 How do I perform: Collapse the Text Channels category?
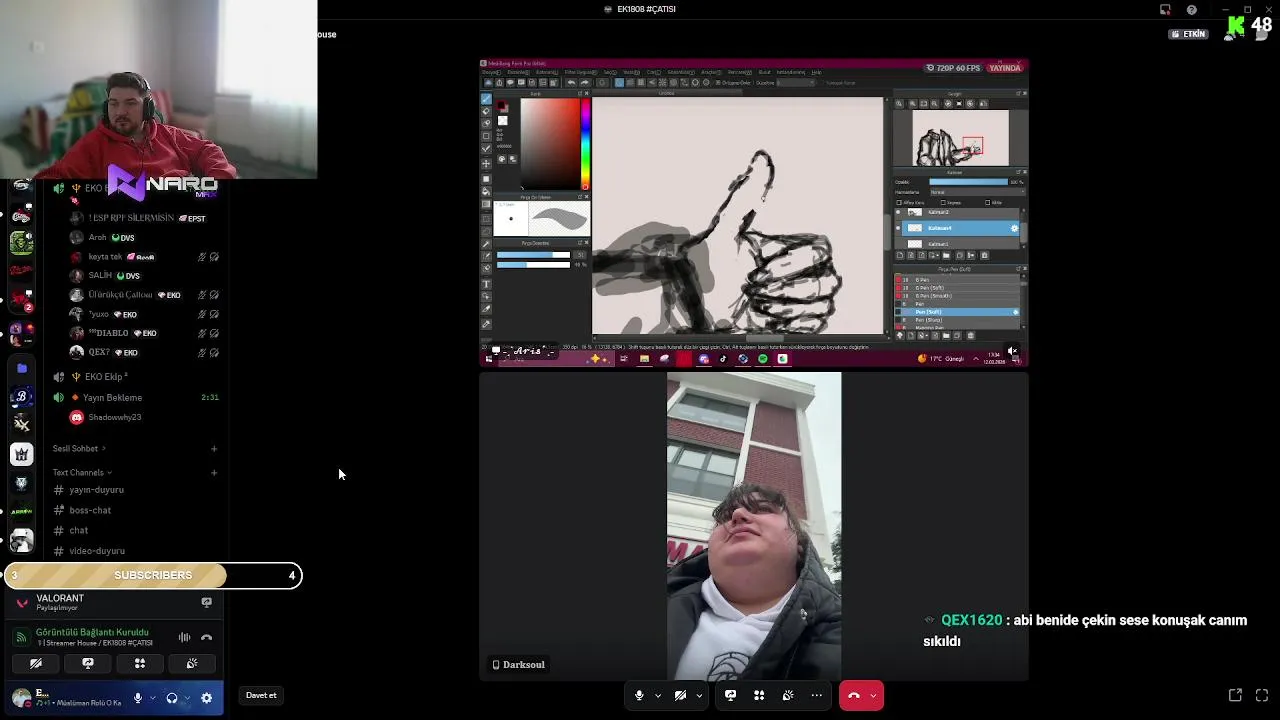coord(82,472)
